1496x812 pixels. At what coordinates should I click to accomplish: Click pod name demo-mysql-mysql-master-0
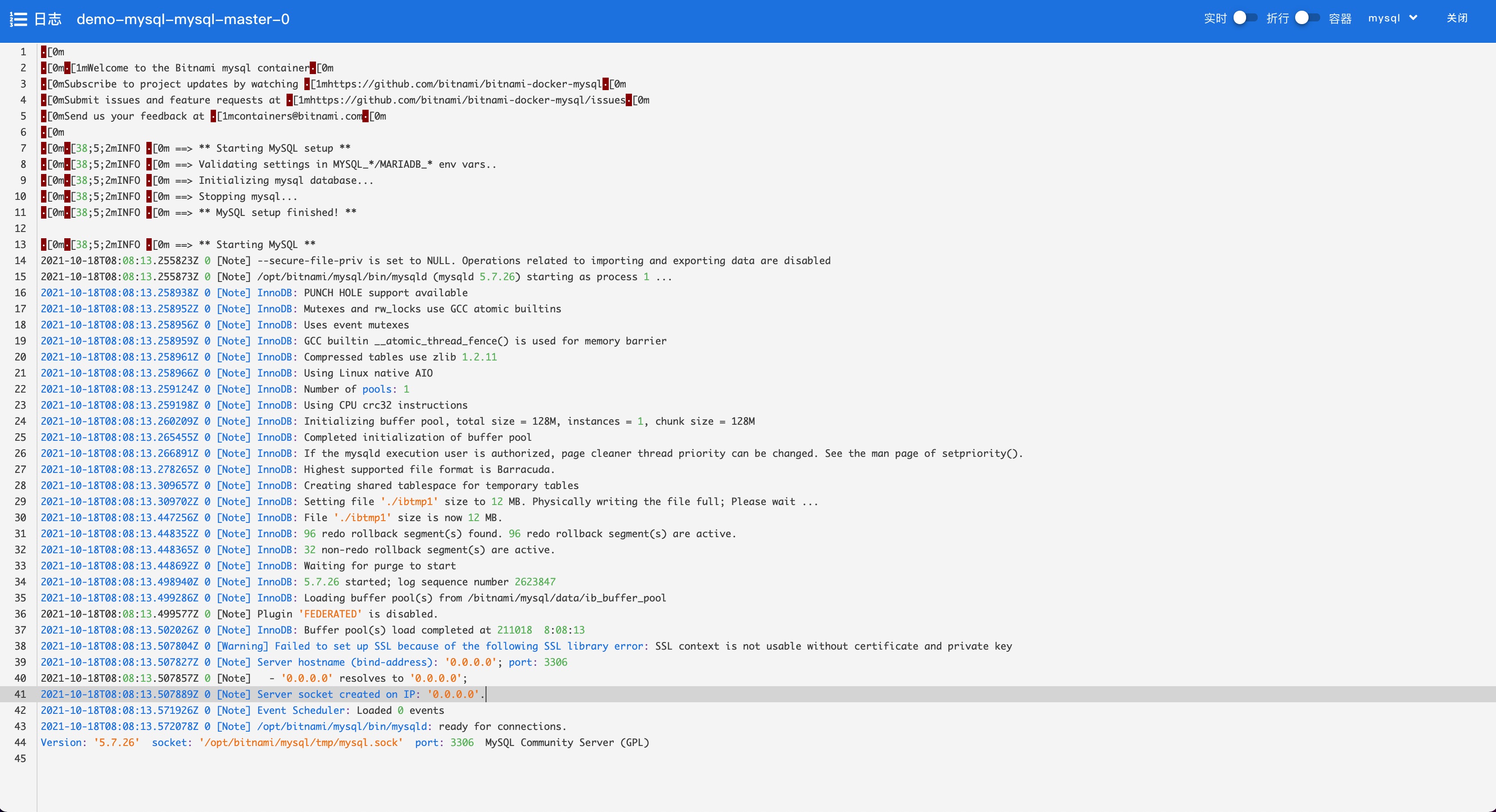[x=183, y=19]
